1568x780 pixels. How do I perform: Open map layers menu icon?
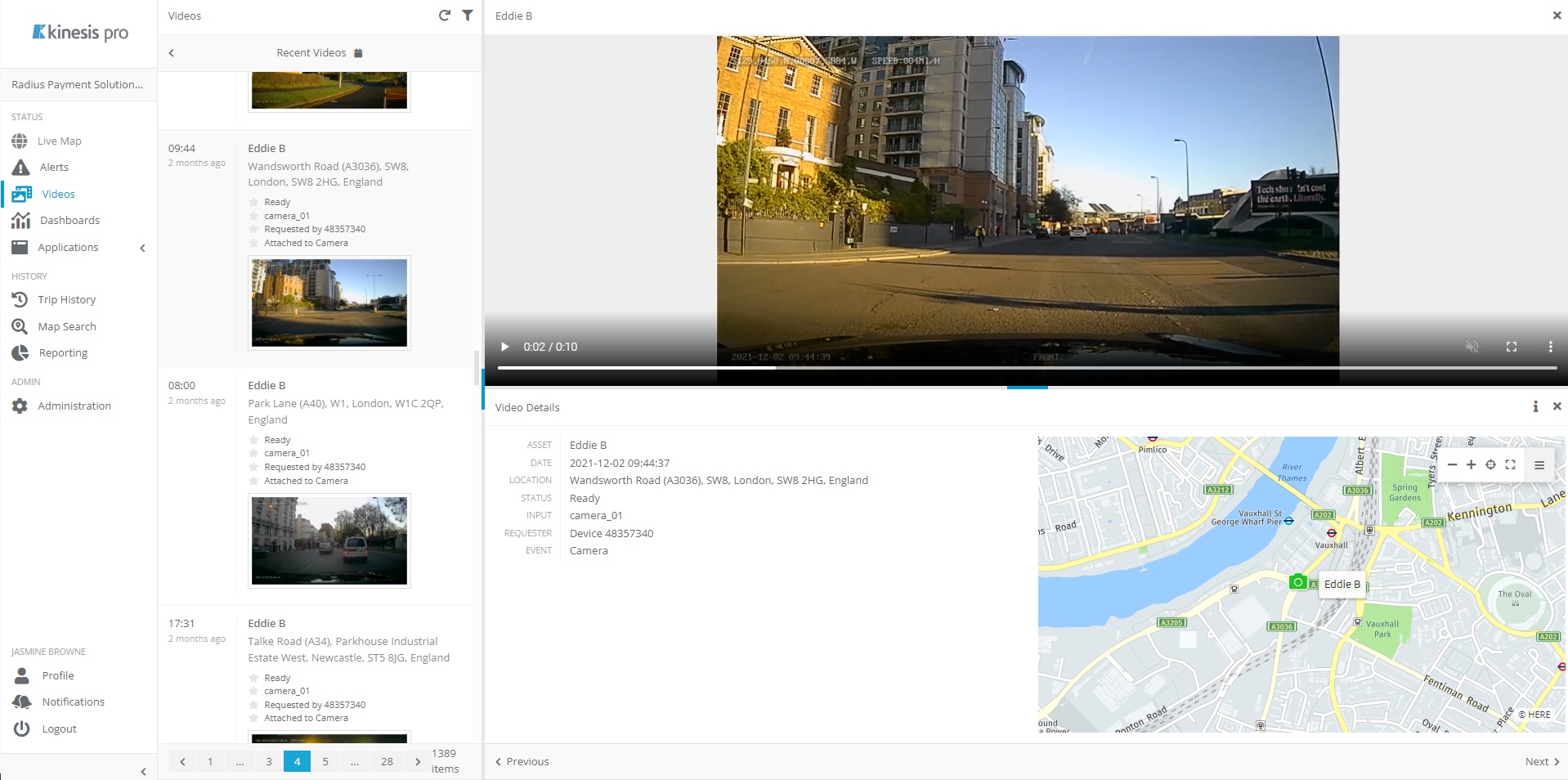pos(1539,464)
